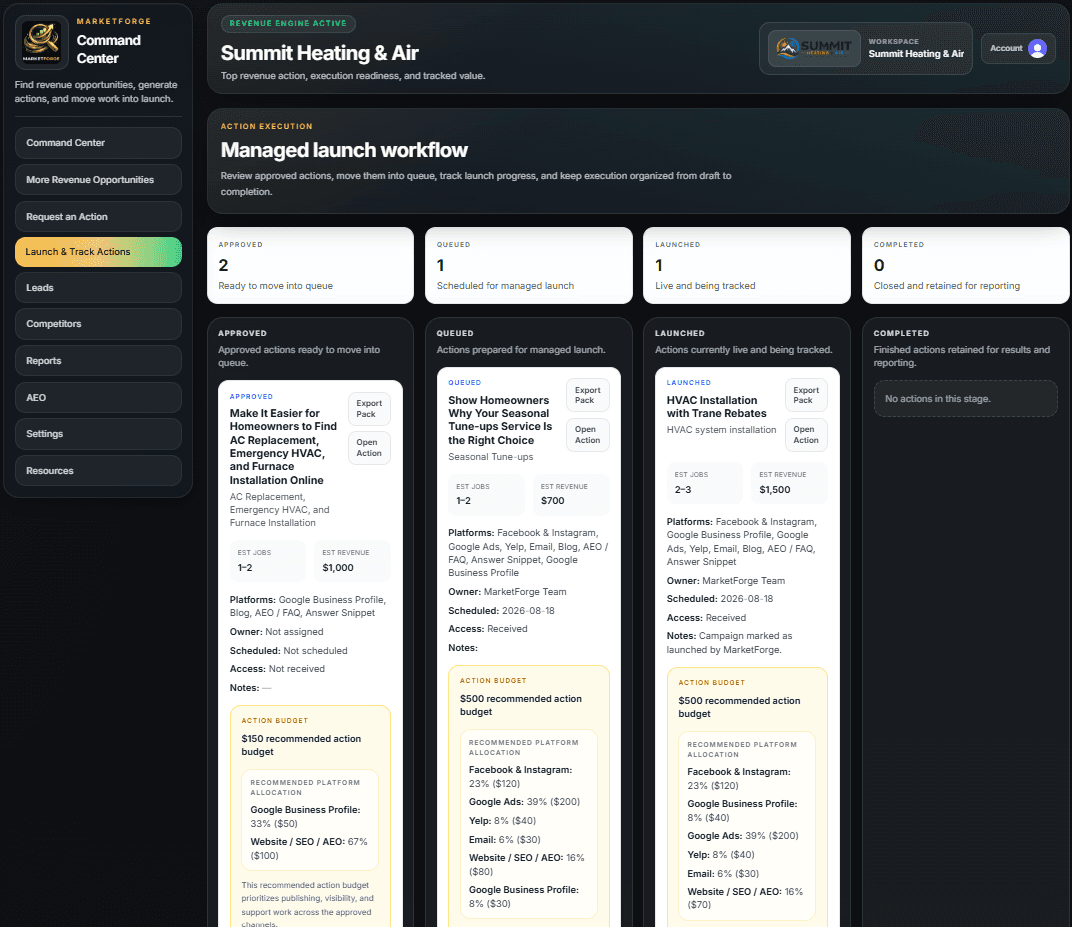1072x927 pixels.
Task: Click 'Google Ads: 39% ($200)' in the queued card
Action: (x=524, y=802)
